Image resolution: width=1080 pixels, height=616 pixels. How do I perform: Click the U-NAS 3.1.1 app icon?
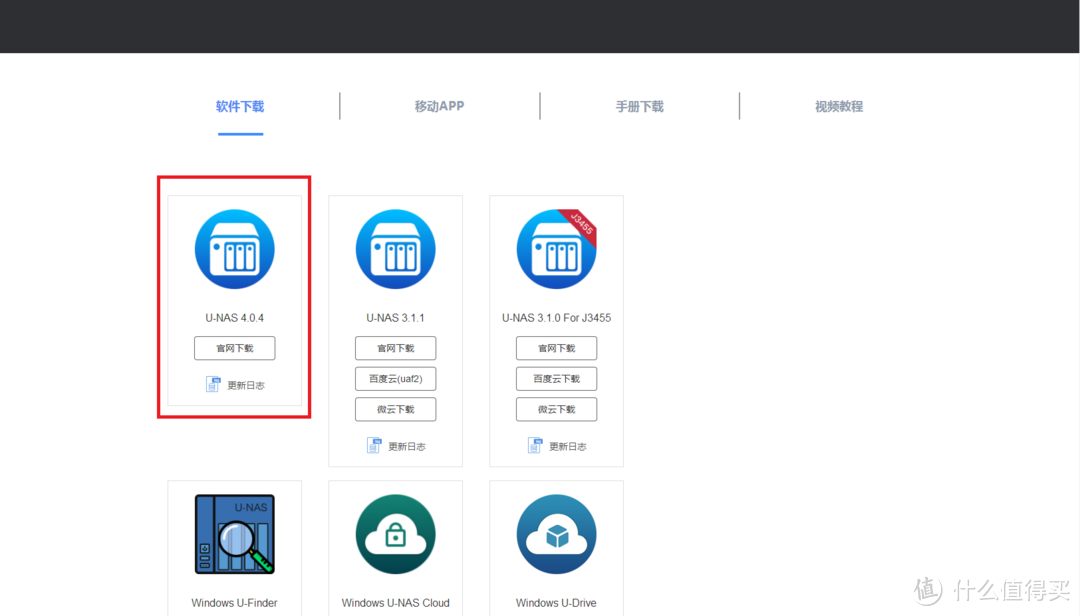click(395, 249)
